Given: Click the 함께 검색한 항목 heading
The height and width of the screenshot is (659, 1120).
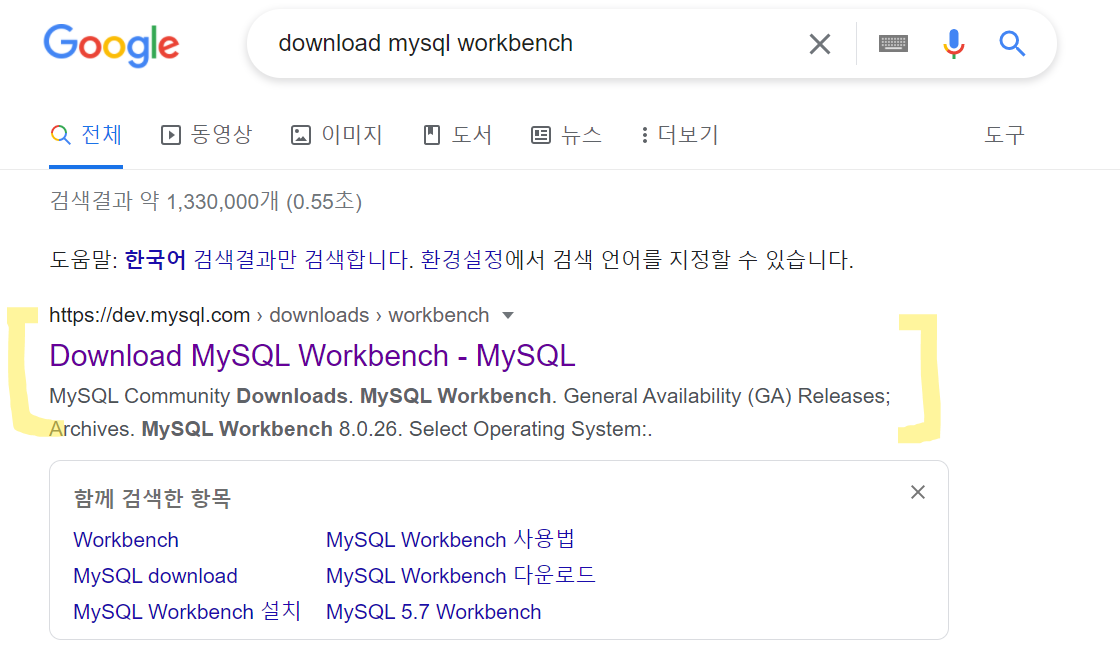Looking at the screenshot, I should tap(152, 498).
